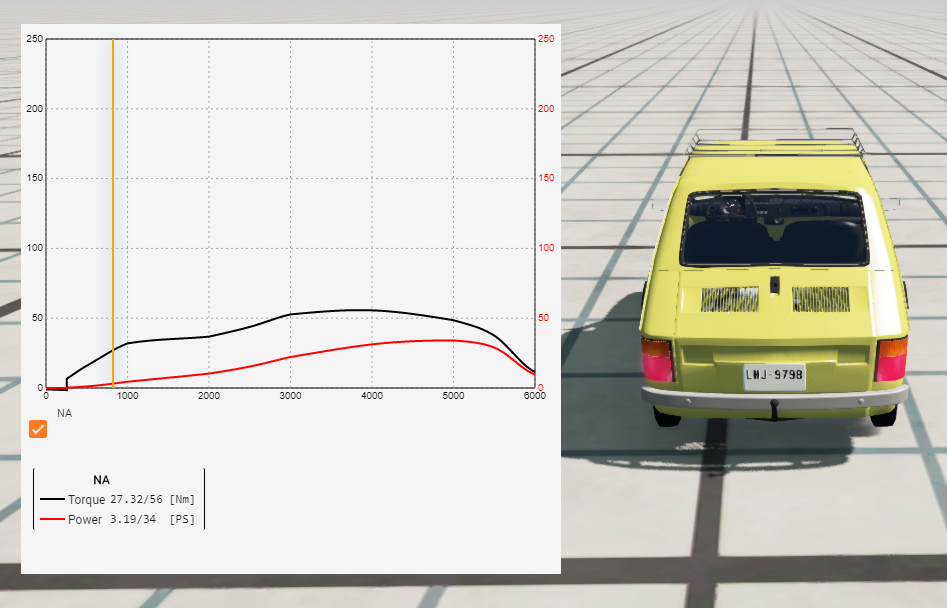
Task: Click the LHJ-9798 license plate
Action: 774,376
